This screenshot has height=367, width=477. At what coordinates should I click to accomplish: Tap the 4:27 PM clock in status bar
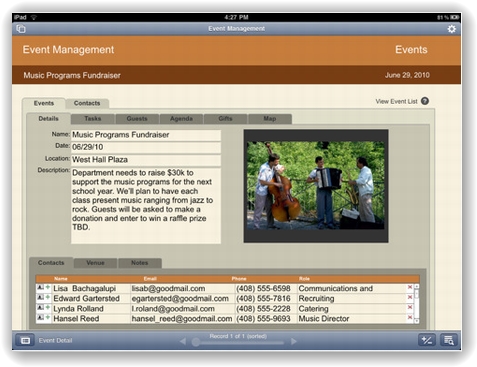(236, 17)
